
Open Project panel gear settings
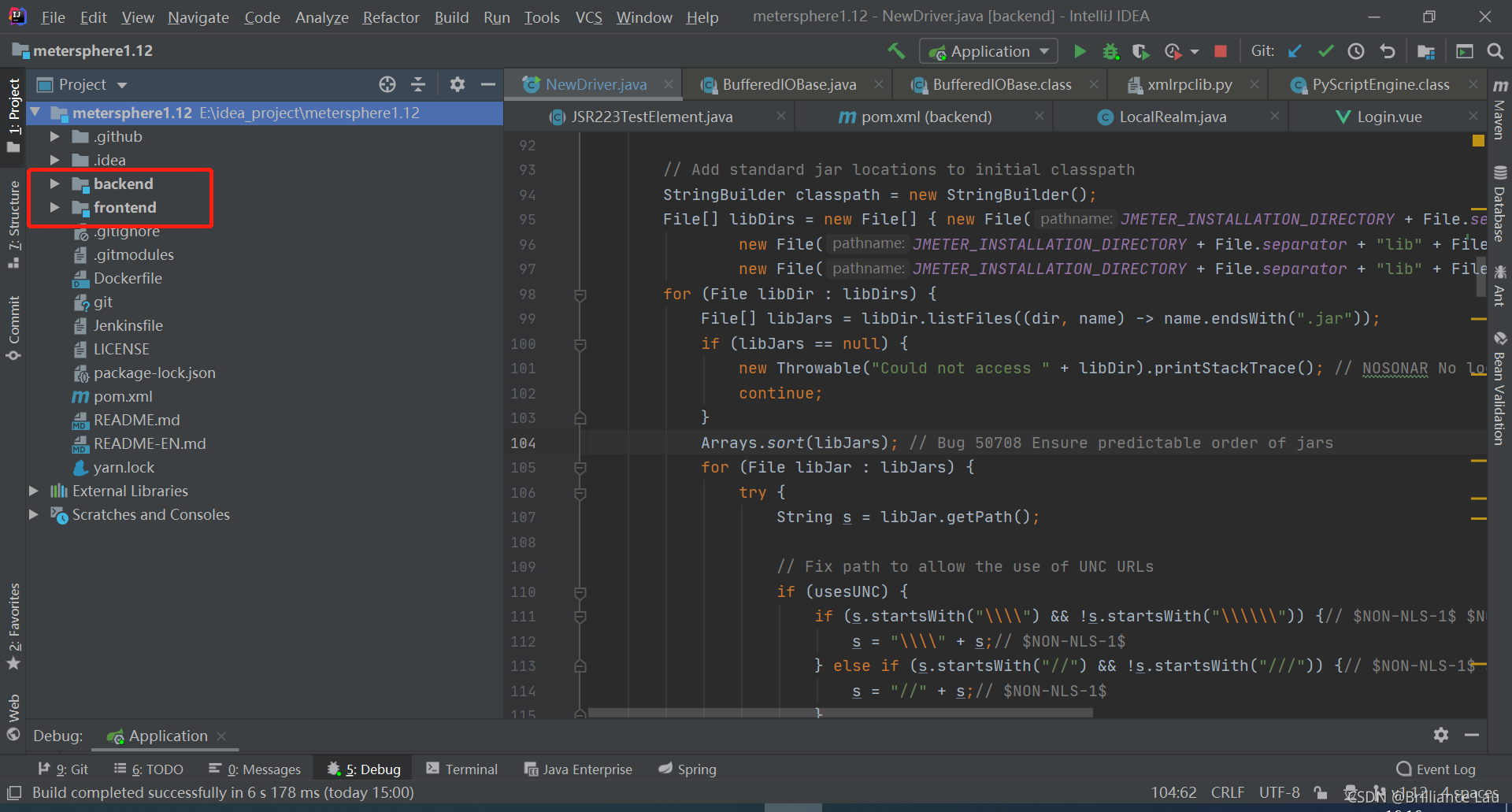click(x=457, y=84)
